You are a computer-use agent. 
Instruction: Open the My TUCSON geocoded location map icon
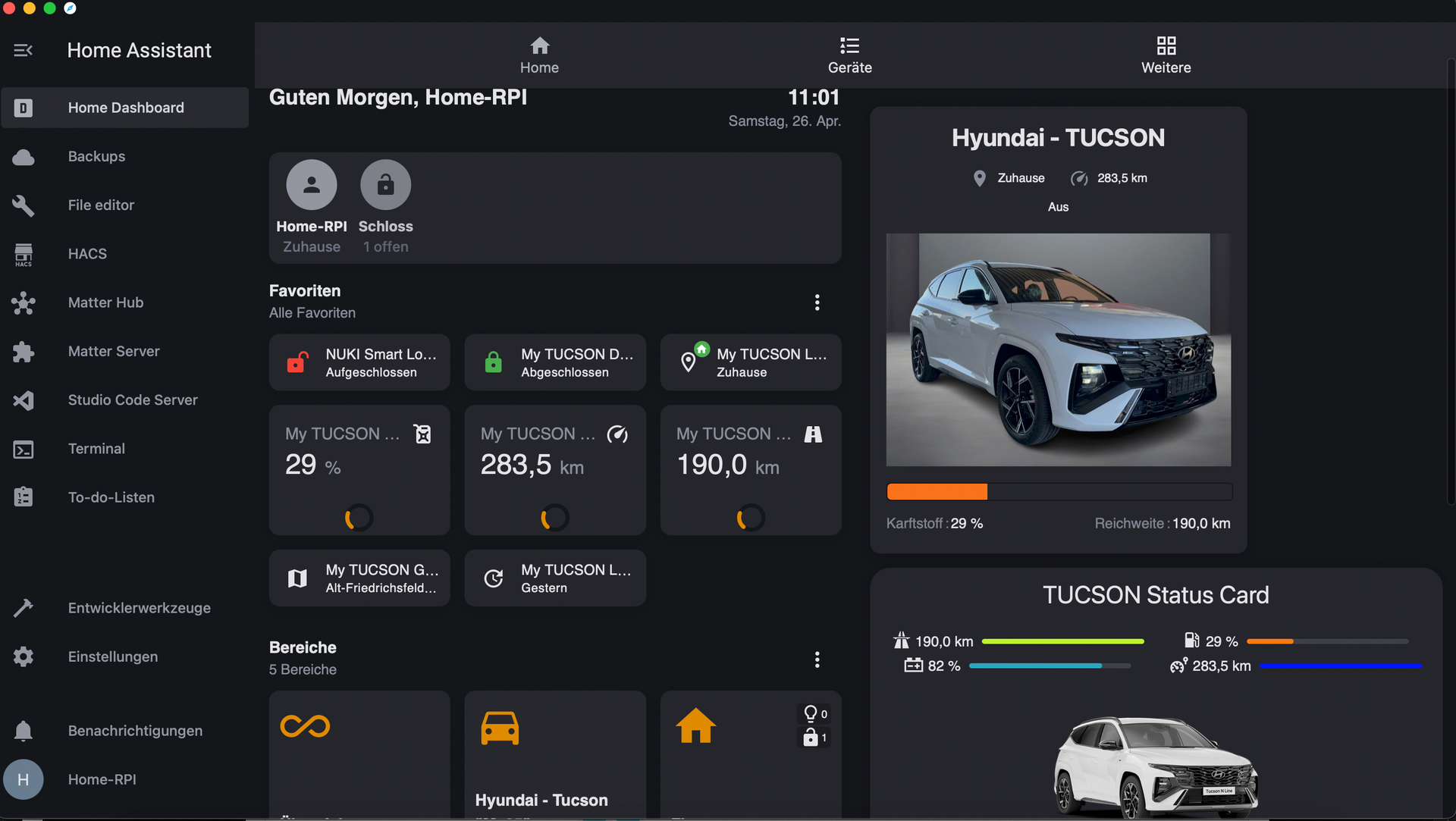click(297, 578)
